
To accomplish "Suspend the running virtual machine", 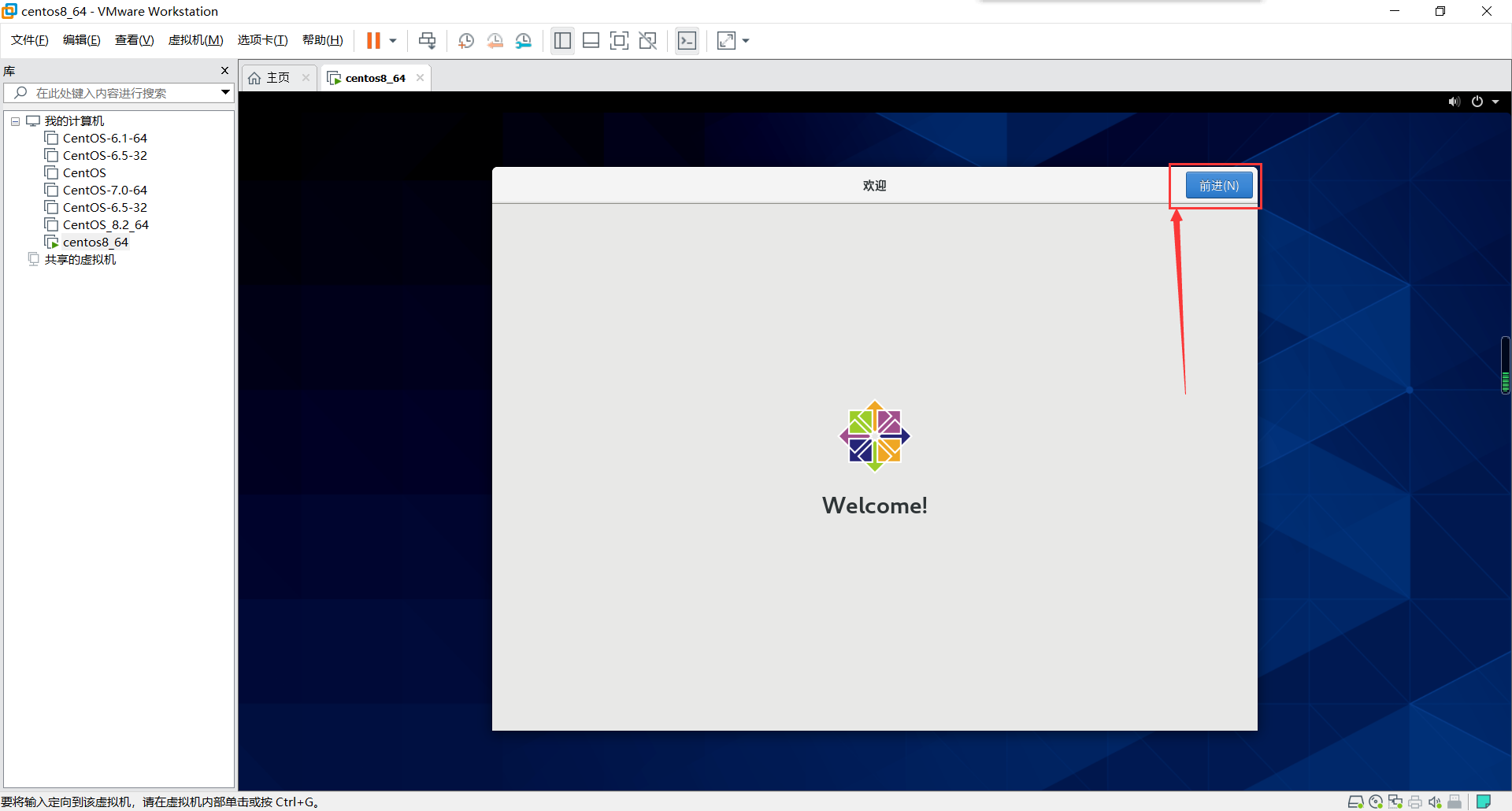I will [376, 40].
